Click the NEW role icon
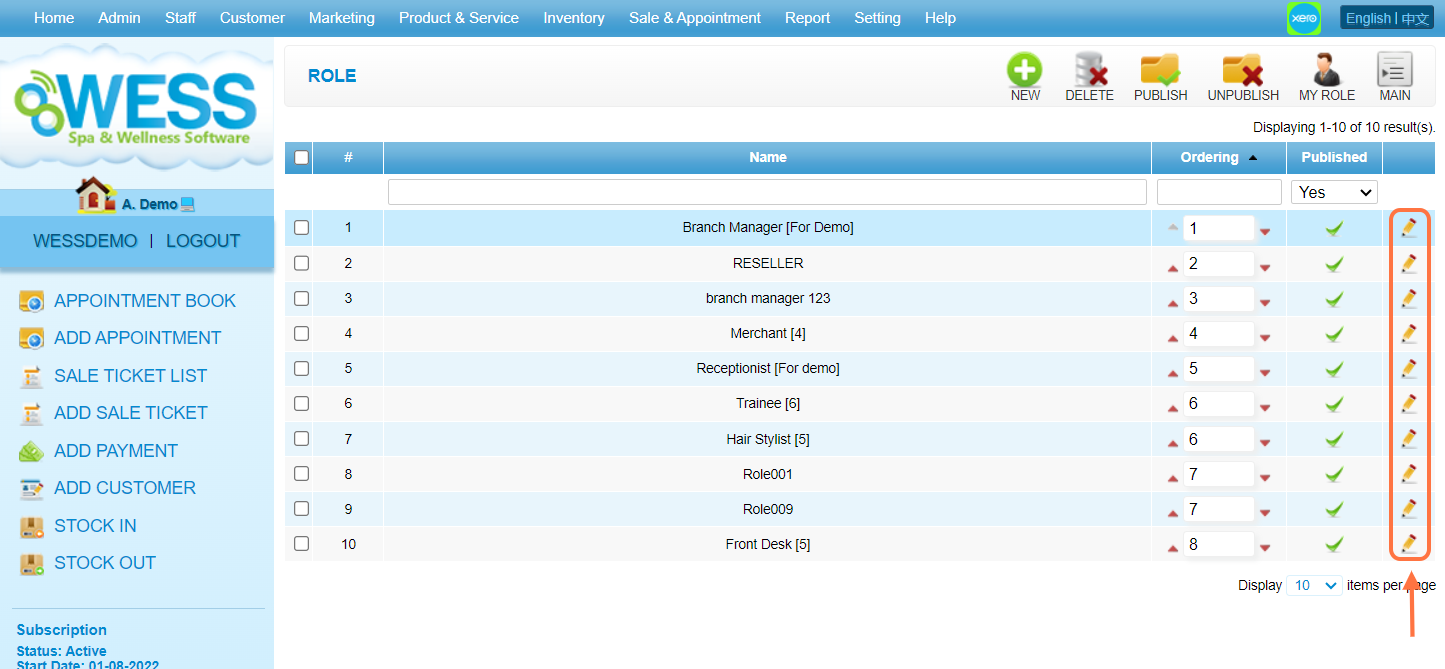 (x=1024, y=71)
